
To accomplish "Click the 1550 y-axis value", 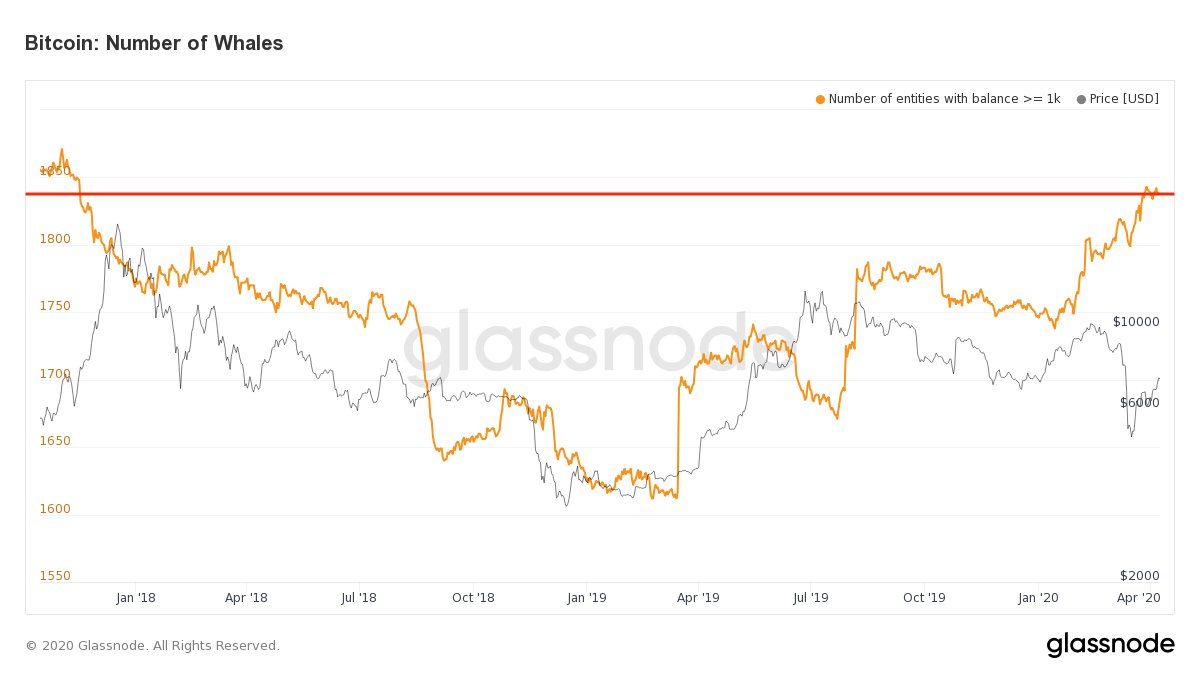I will (55, 576).
